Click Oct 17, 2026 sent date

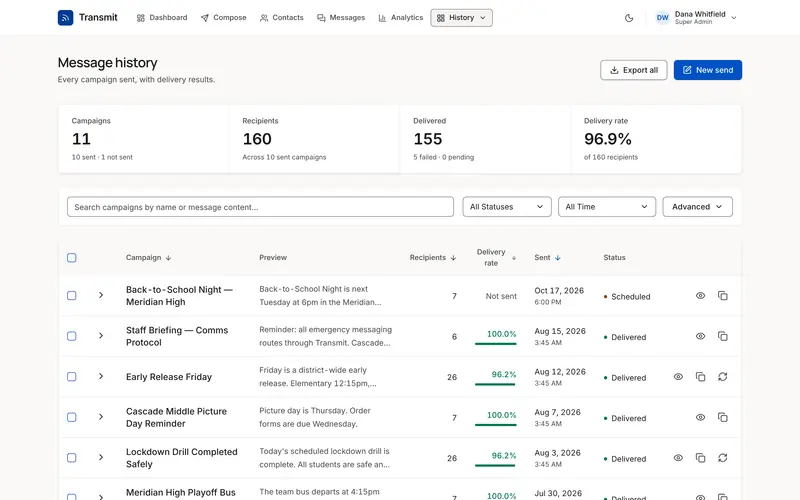click(559, 290)
